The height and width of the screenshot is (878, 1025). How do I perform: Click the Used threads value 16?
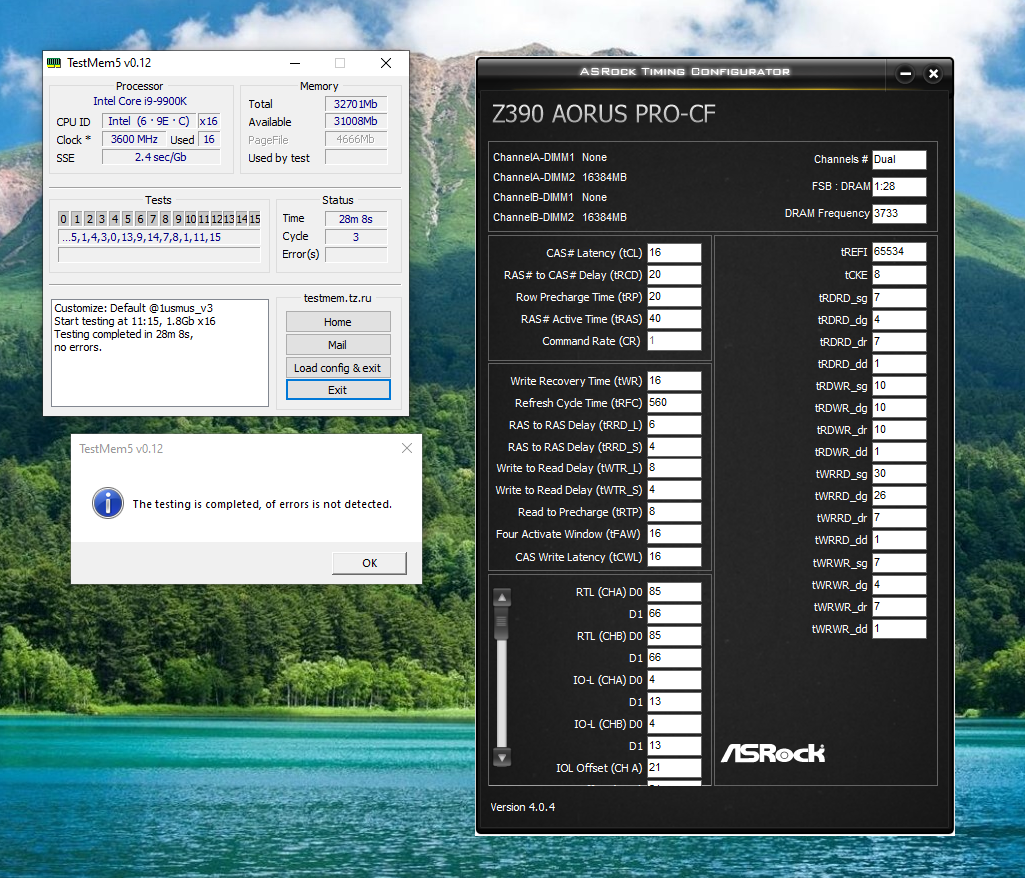209,139
